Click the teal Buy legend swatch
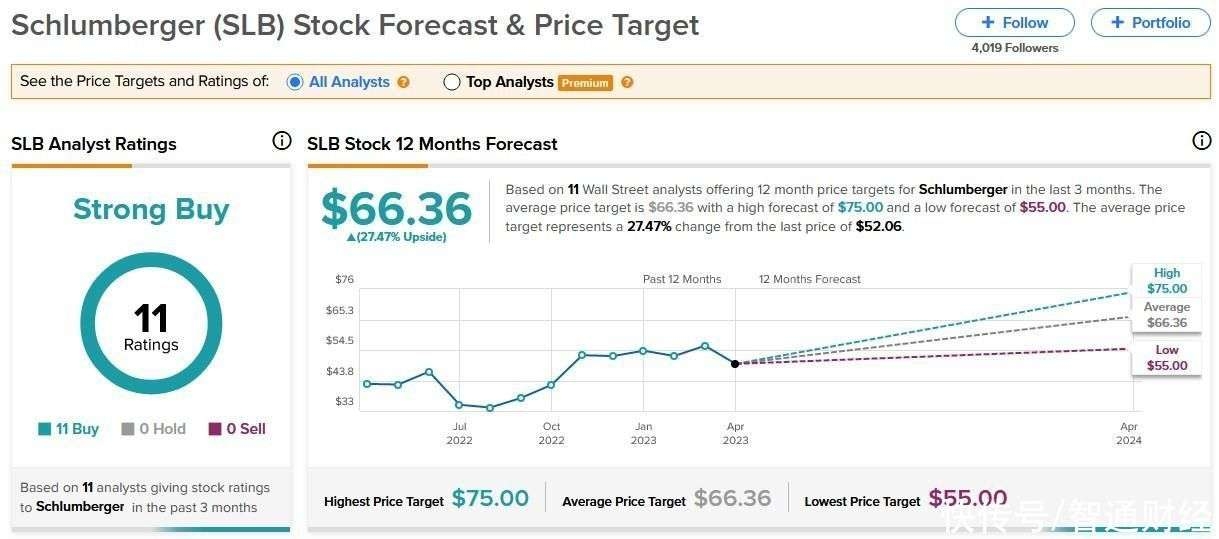 coord(45,429)
